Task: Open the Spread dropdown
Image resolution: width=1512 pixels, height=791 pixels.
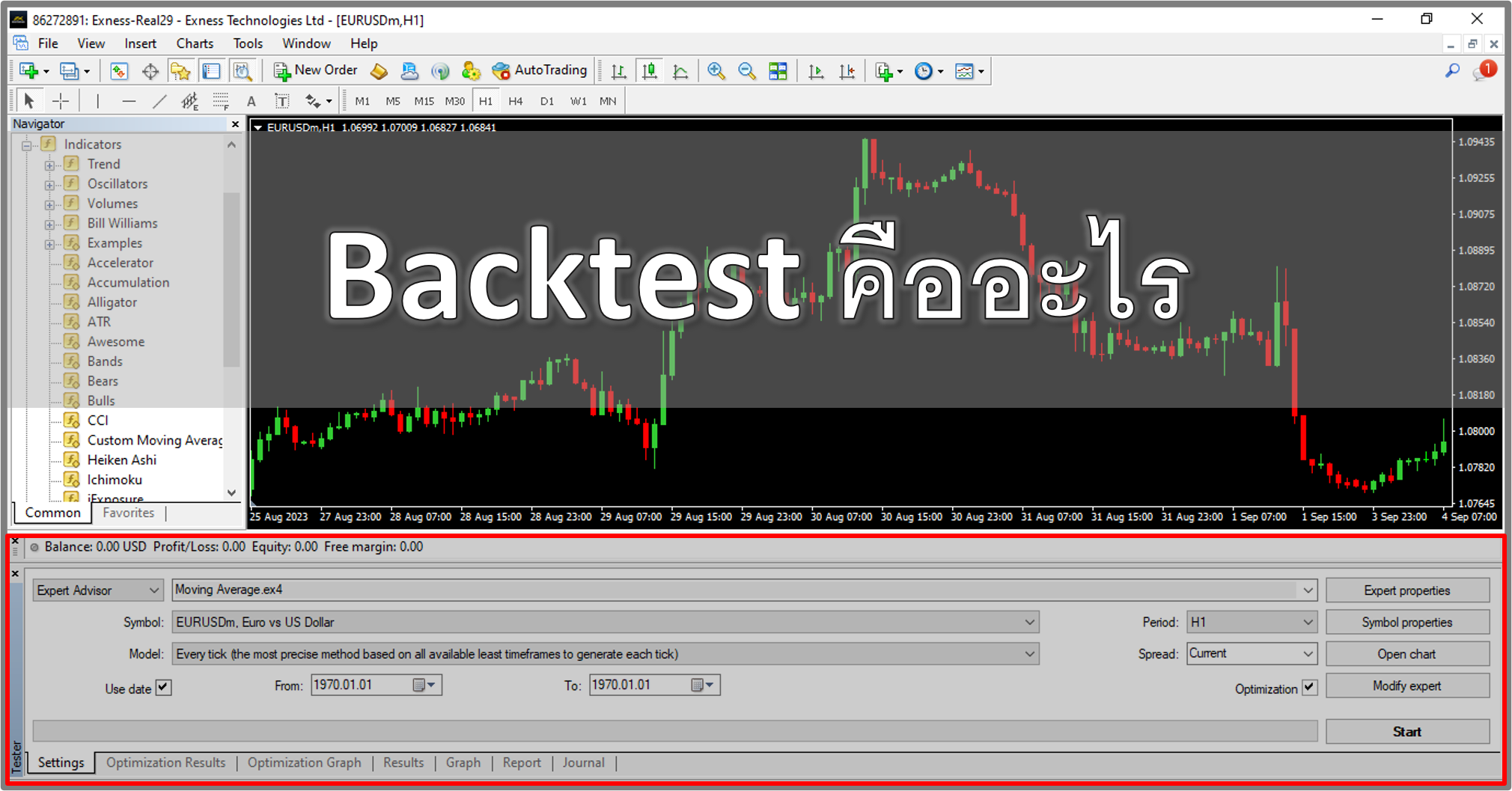Action: (x=1252, y=653)
